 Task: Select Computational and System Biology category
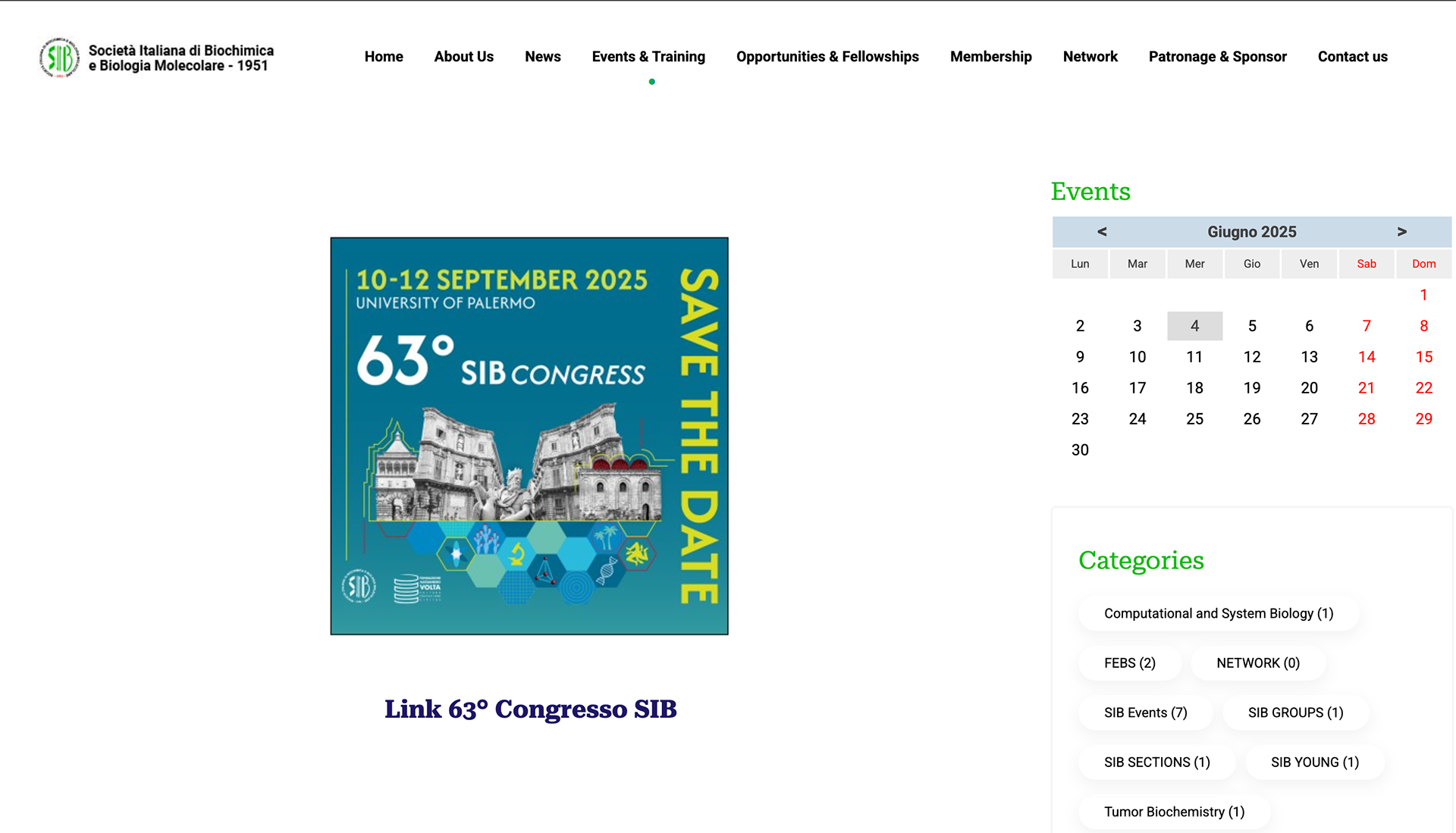point(1219,614)
